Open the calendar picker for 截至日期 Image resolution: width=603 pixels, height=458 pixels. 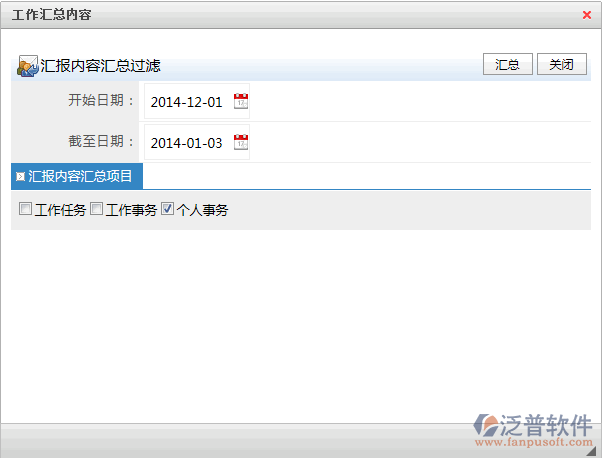(240, 142)
